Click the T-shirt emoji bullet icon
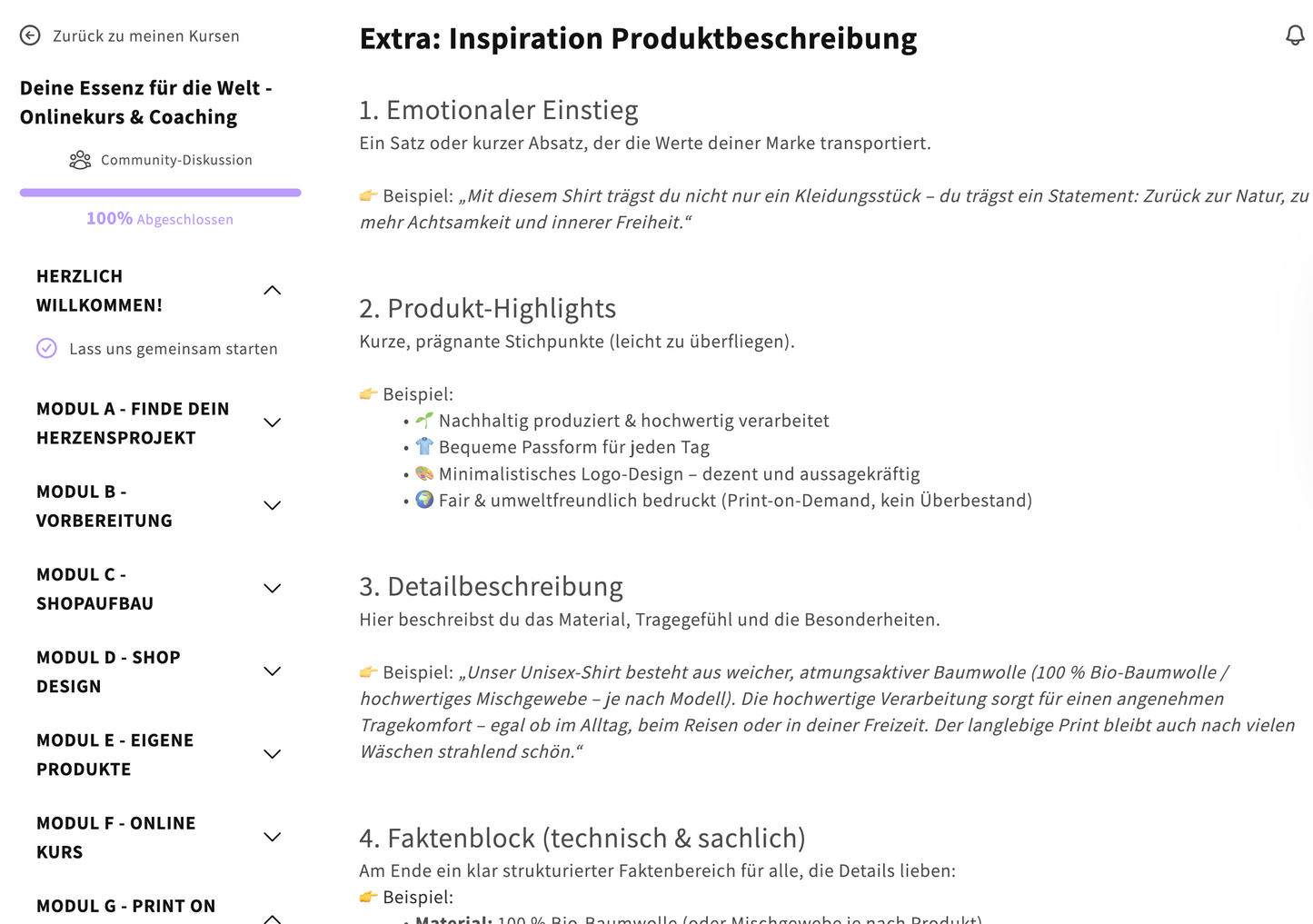Viewport: 1313px width, 924px height. pyautogui.click(x=424, y=446)
